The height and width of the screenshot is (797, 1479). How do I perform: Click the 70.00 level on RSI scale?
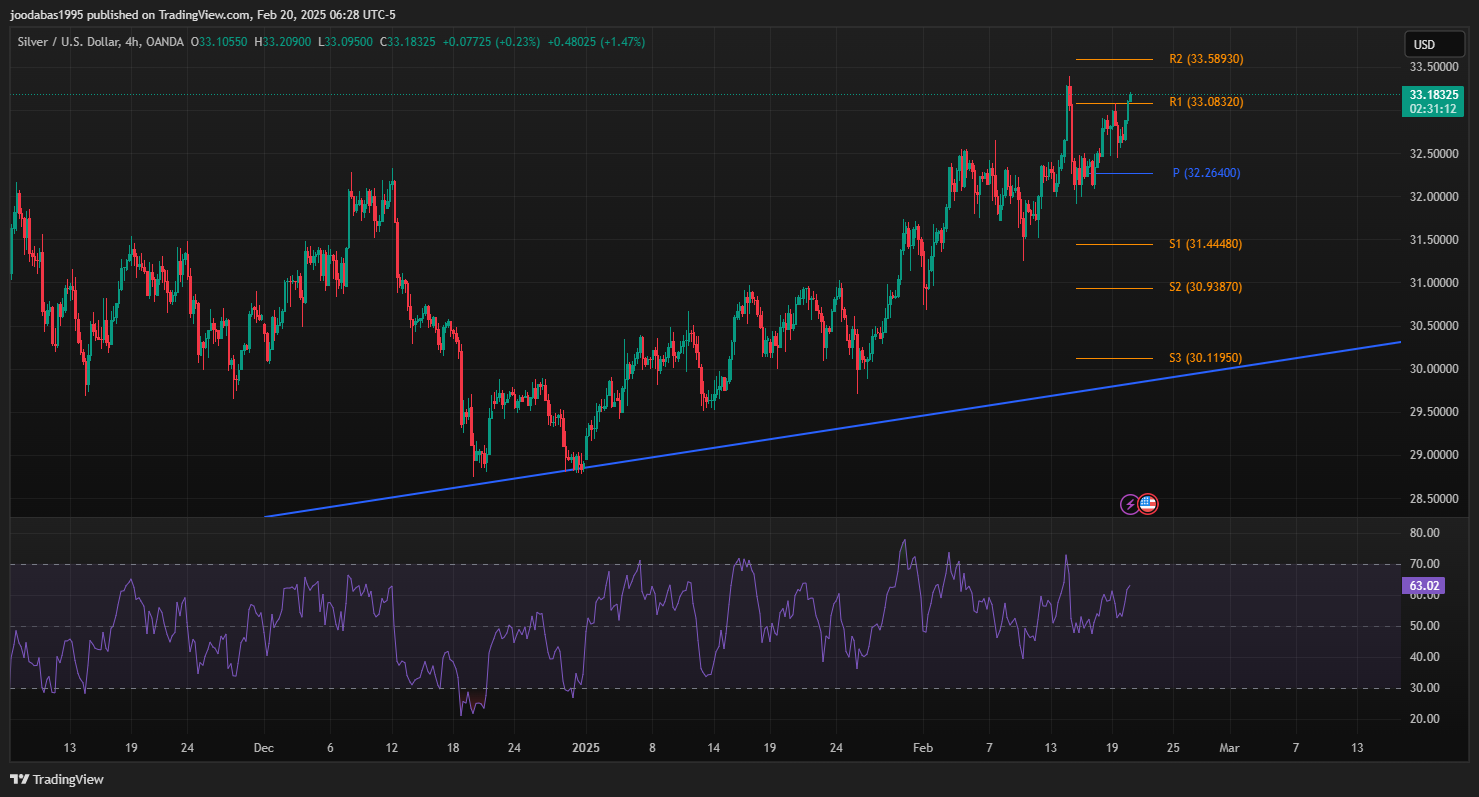[1424, 564]
